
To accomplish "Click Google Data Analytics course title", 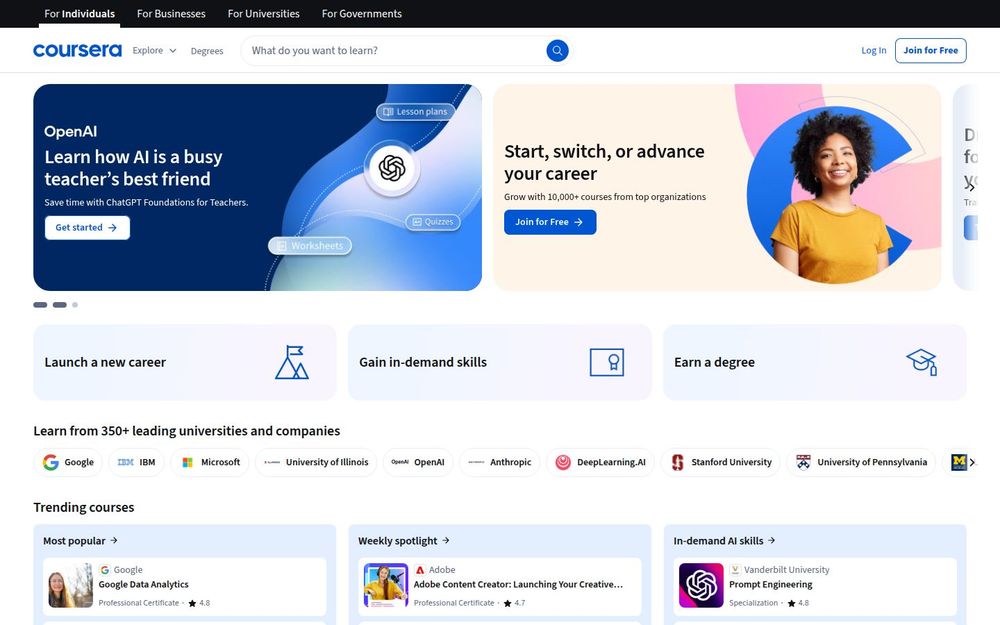I will [143, 584].
